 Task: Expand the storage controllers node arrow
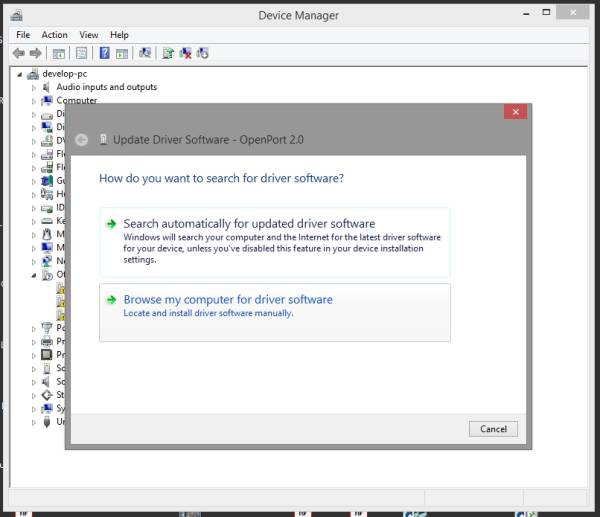point(34,395)
